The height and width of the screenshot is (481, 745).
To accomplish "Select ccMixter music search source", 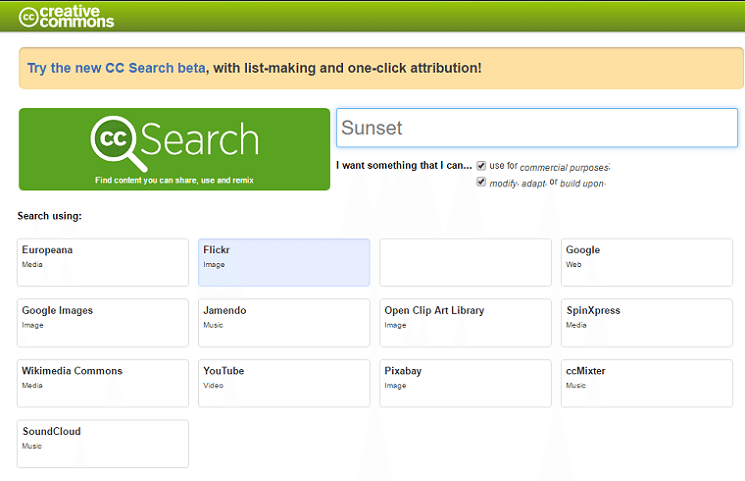I will [x=647, y=383].
